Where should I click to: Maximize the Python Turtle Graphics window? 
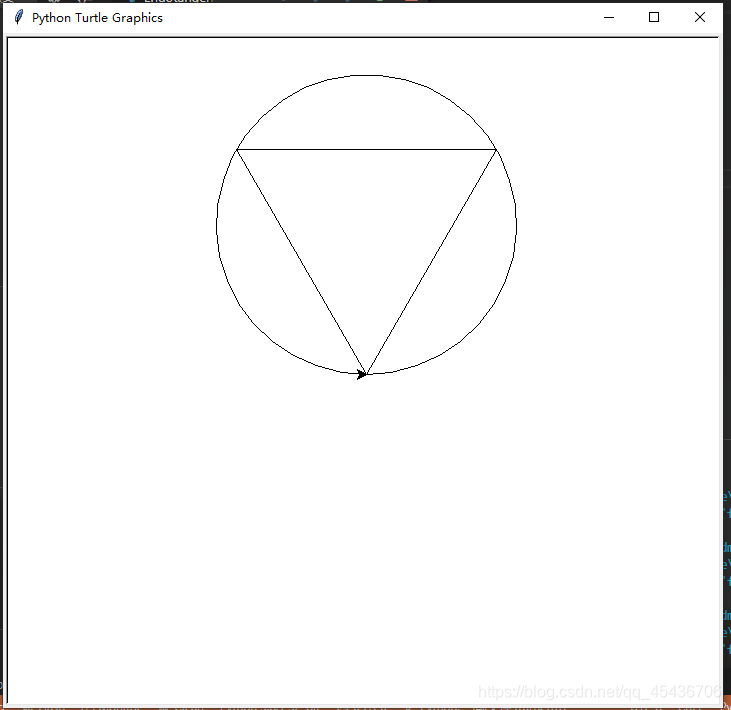(654, 17)
